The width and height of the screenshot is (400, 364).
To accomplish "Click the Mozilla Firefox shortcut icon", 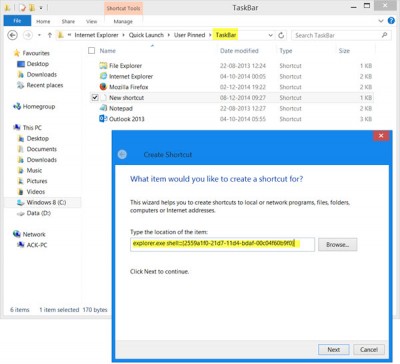I will point(103,87).
